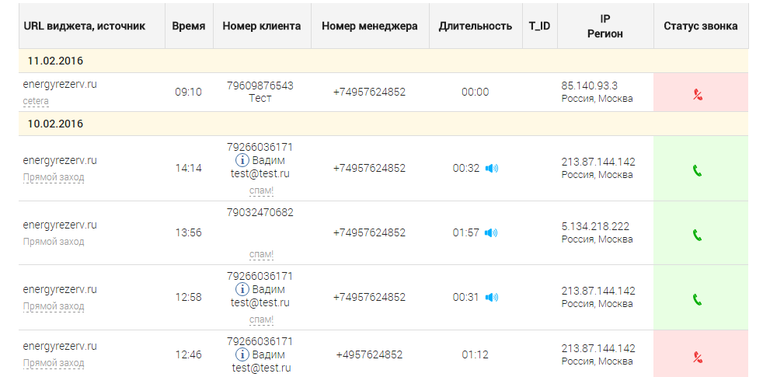
Task: Click Прямой заход source in the 14:14 row
Action: tap(54, 177)
